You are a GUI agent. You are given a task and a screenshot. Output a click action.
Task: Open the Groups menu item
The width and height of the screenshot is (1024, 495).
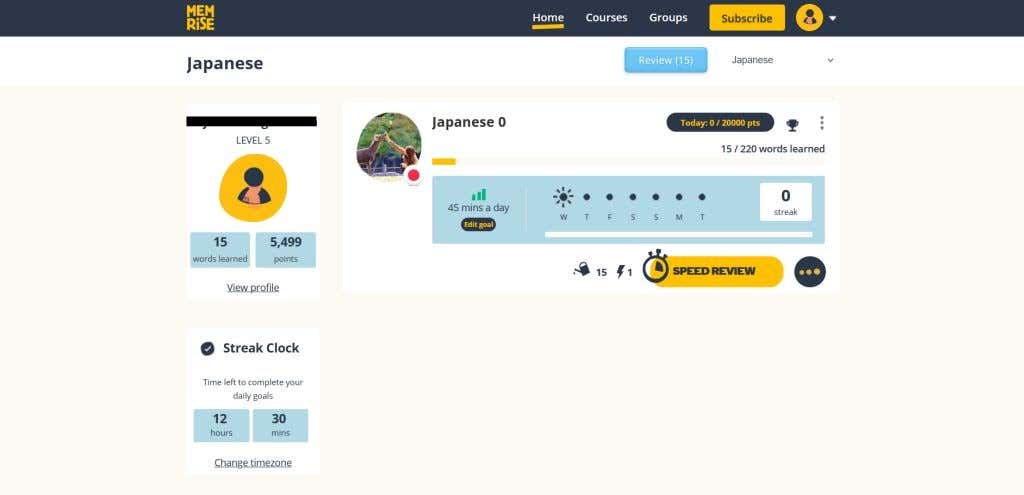pyautogui.click(x=668, y=18)
